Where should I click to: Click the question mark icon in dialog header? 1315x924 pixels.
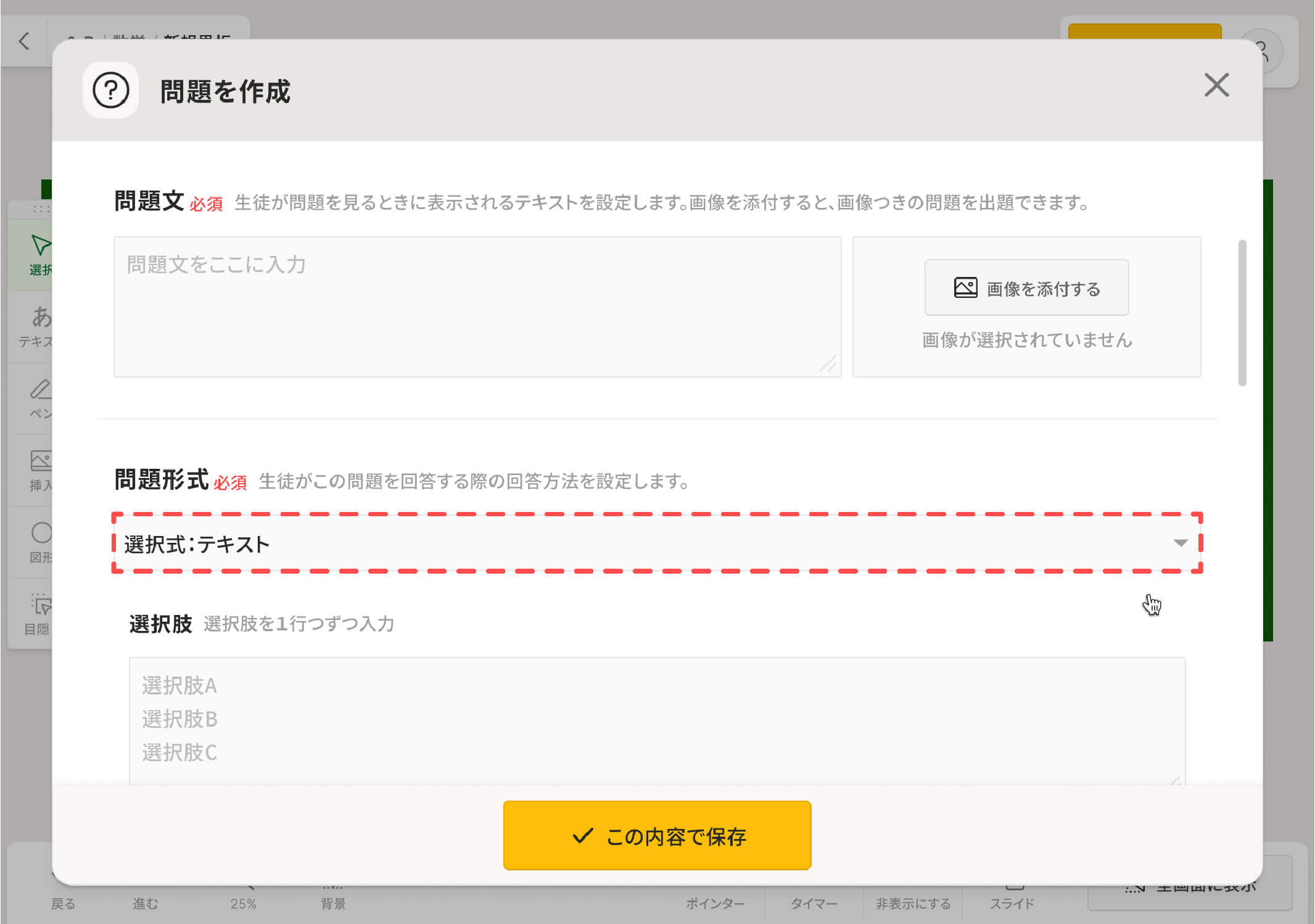click(110, 91)
